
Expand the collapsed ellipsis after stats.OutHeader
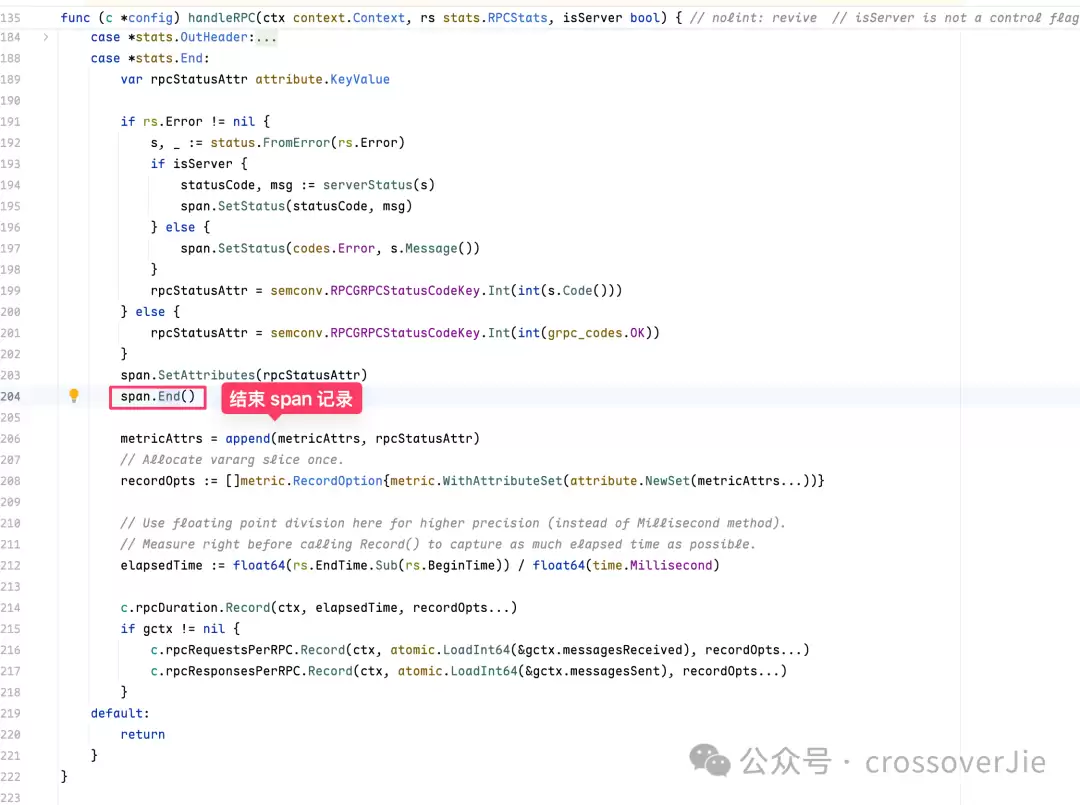[x=264, y=37]
